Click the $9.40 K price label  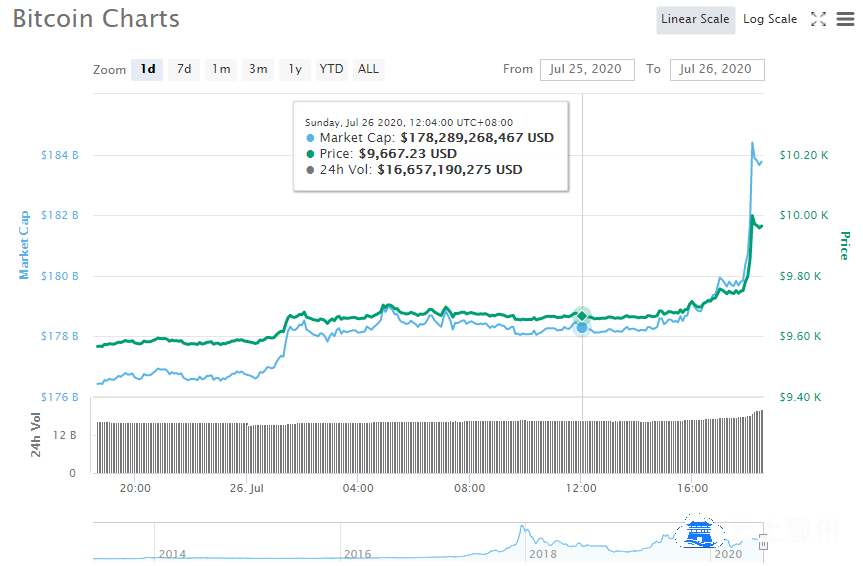coord(800,397)
